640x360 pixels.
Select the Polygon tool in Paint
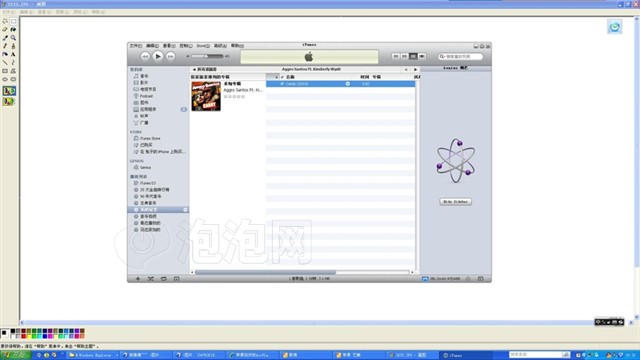(x=13, y=71)
